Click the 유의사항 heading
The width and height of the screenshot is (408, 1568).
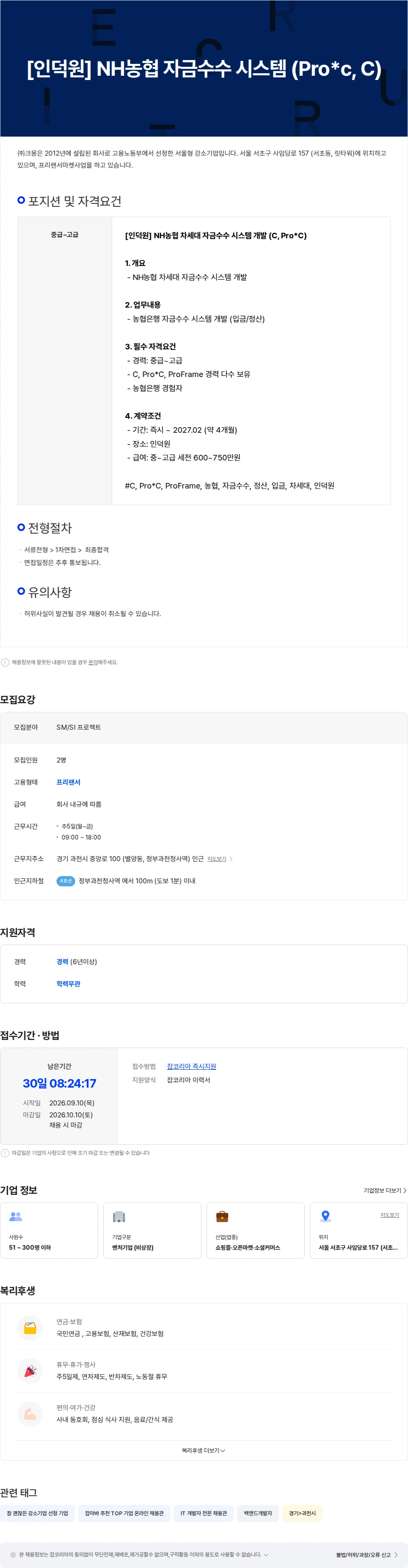(50, 591)
